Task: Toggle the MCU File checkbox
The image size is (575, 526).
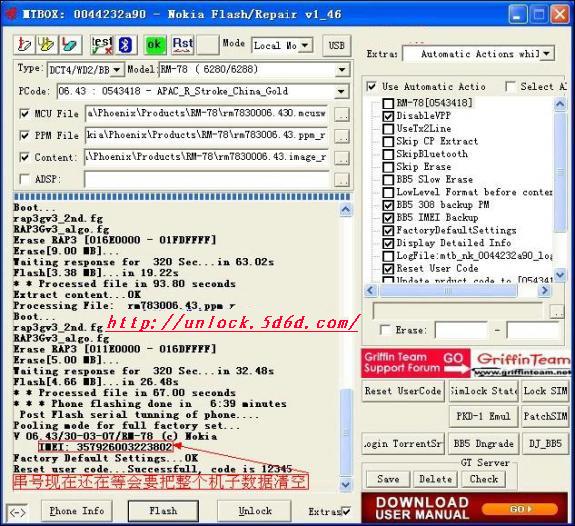Action: 24,114
